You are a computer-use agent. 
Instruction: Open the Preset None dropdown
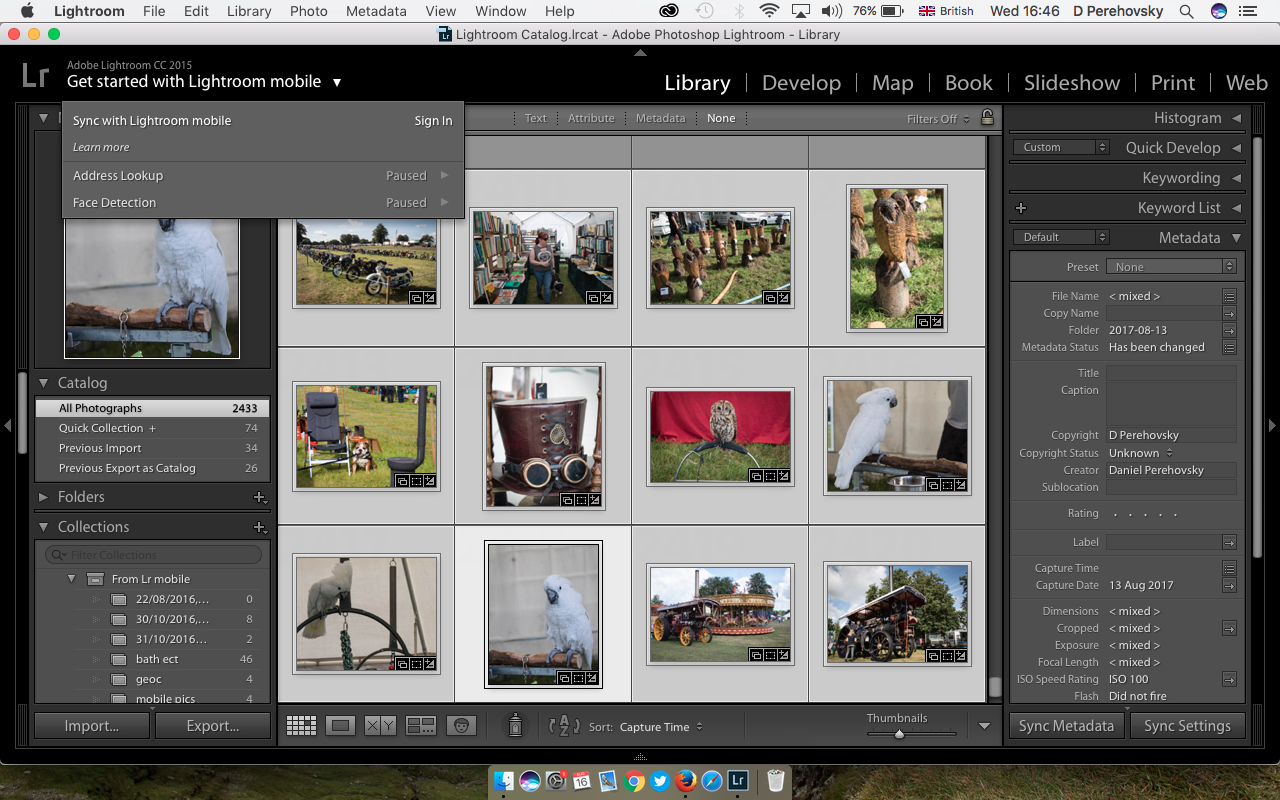pyautogui.click(x=1171, y=267)
